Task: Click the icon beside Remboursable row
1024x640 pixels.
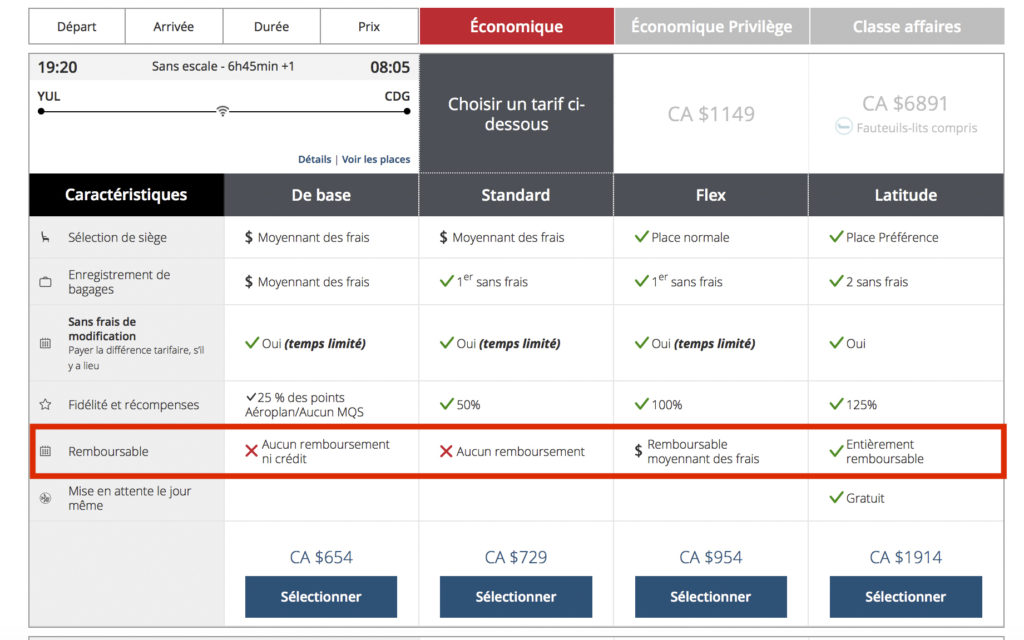Action: point(45,451)
